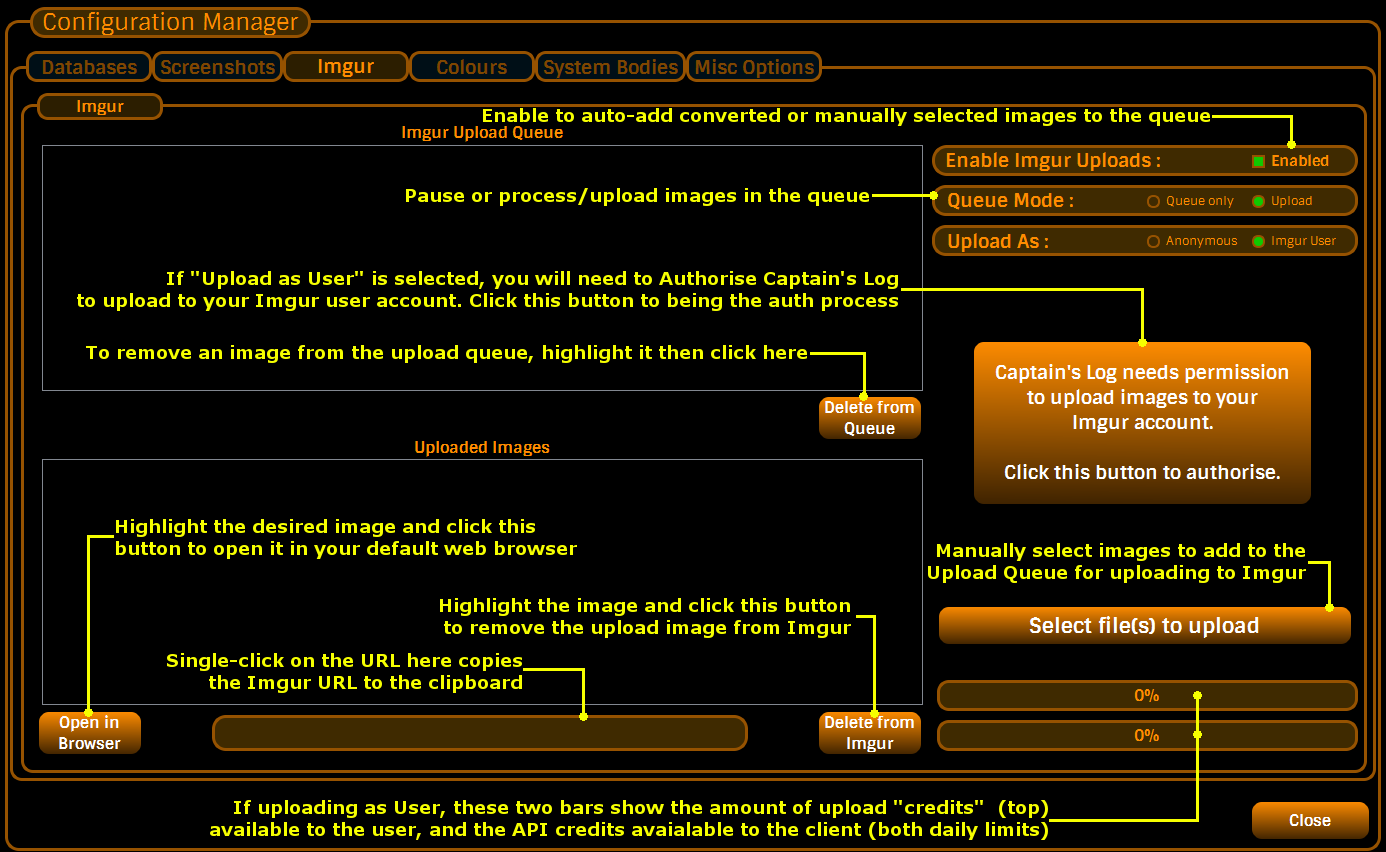Open the Colours tab
Screen dimensions: 1386x852
(x=472, y=67)
